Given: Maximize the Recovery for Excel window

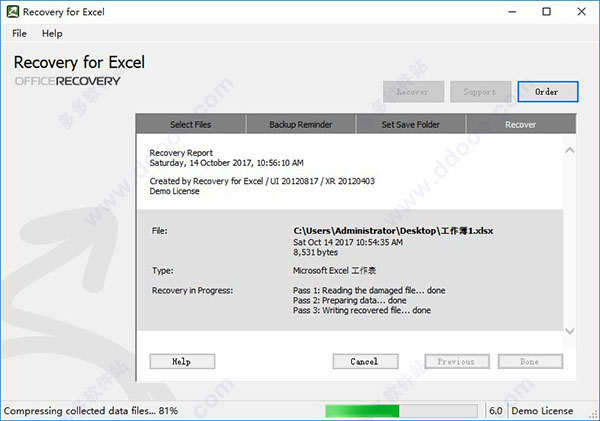Looking at the screenshot, I should tap(547, 12).
